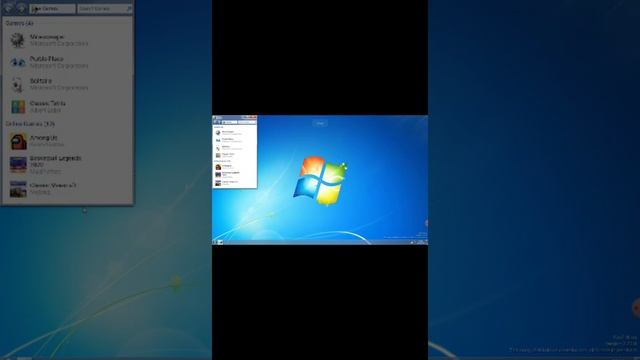Focus the Search Games field in the enlarged blurred window

pyautogui.click(x=104, y=9)
